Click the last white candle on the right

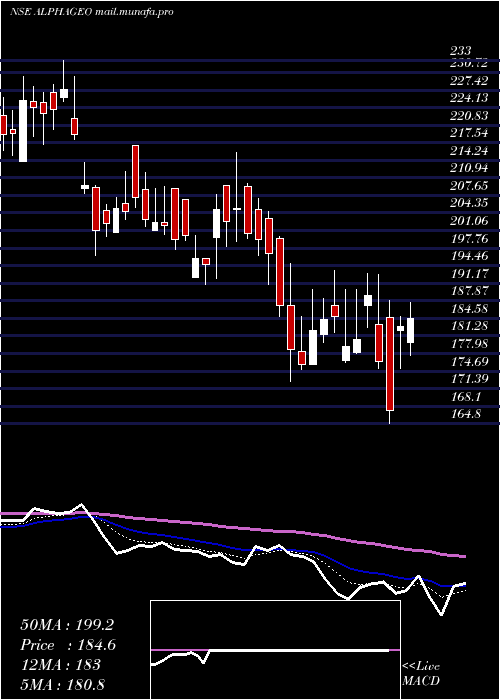pyautogui.click(x=410, y=330)
